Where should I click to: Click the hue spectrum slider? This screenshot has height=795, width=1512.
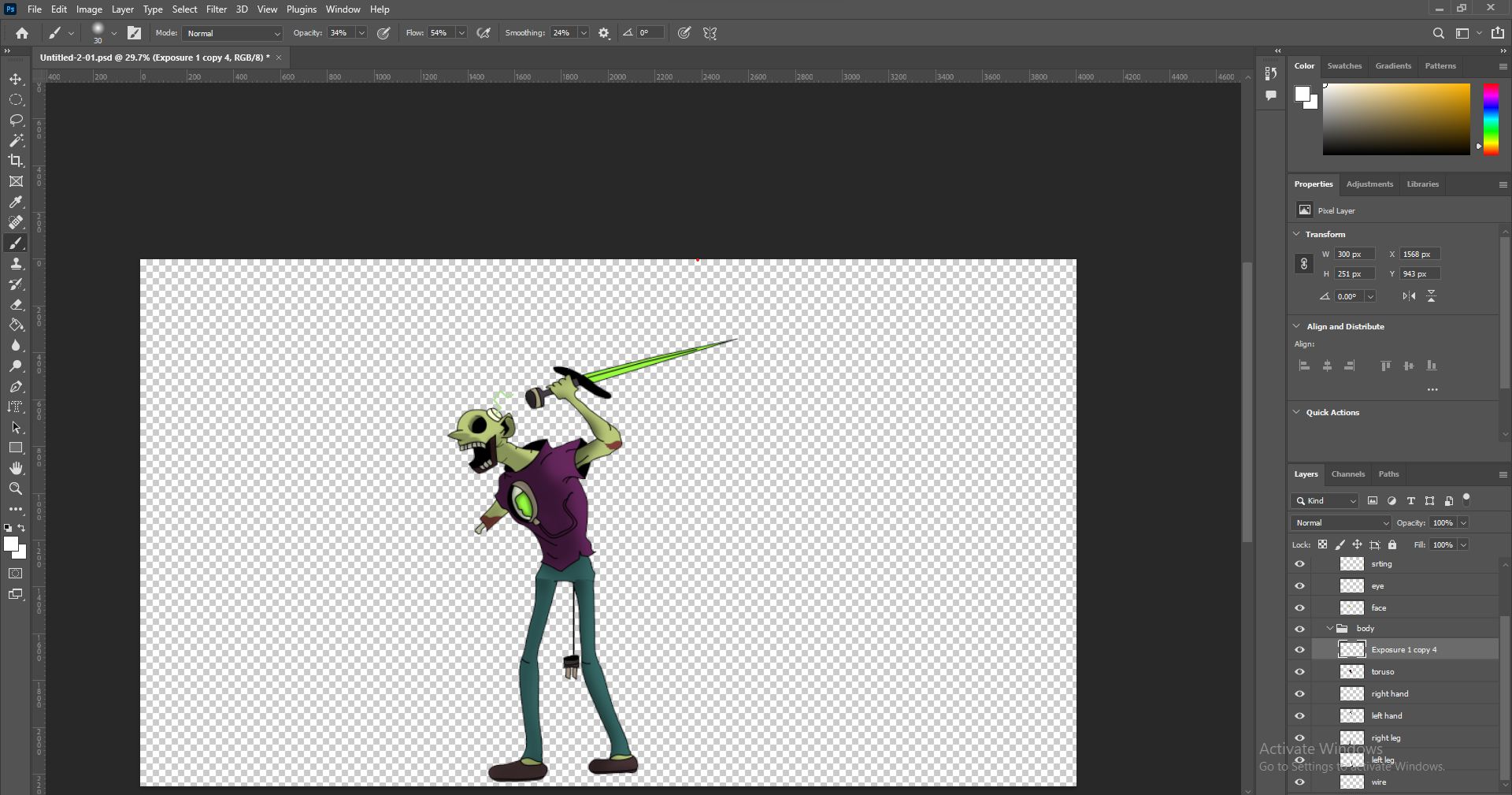point(1492,119)
